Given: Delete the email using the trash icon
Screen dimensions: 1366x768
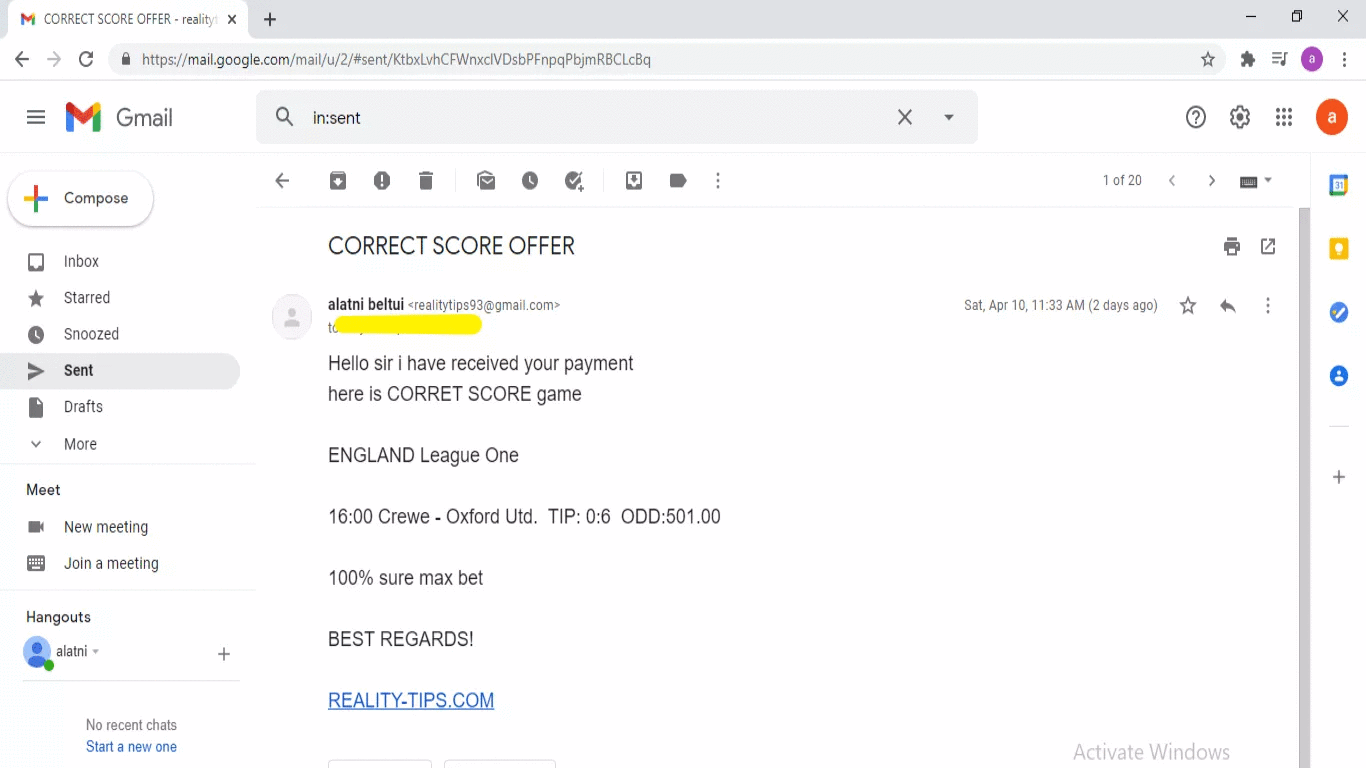Looking at the screenshot, I should pos(426,181).
